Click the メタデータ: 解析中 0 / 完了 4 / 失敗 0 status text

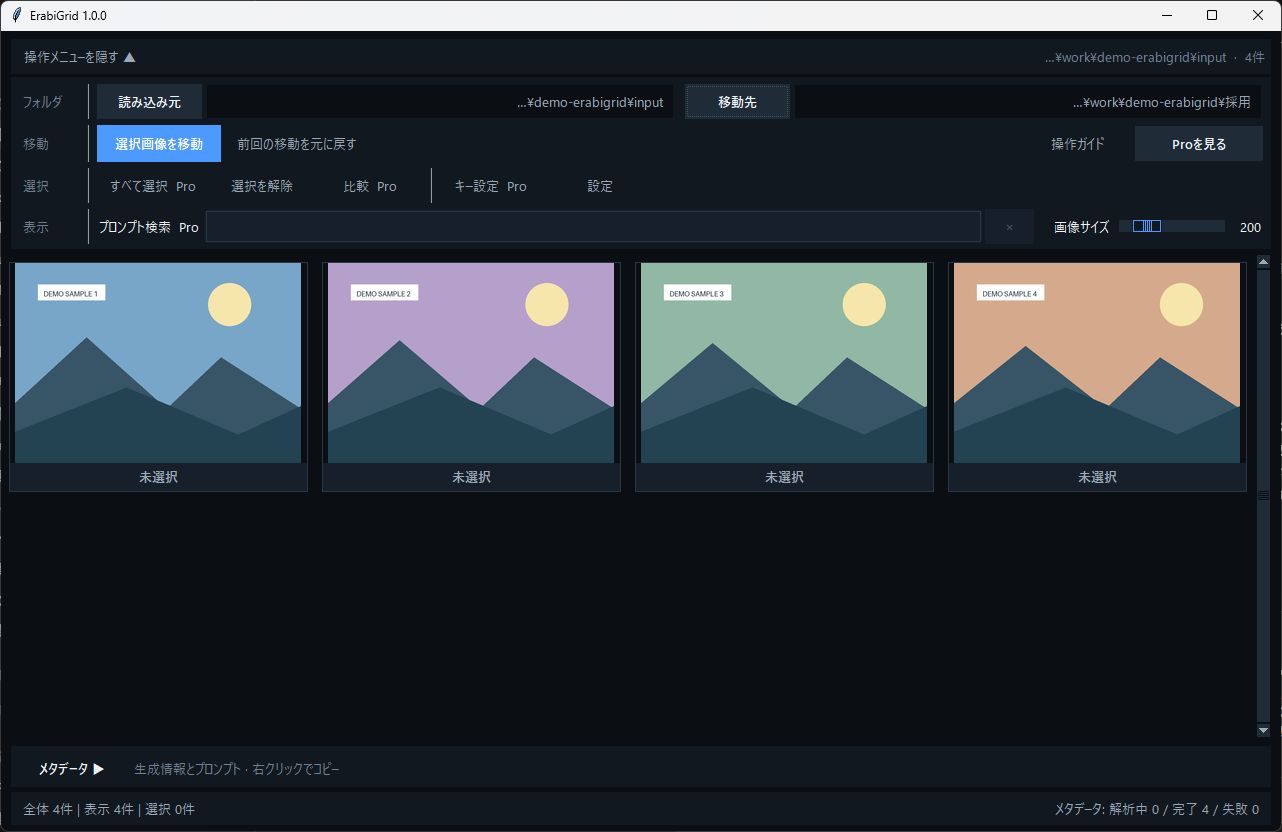coord(1157,809)
